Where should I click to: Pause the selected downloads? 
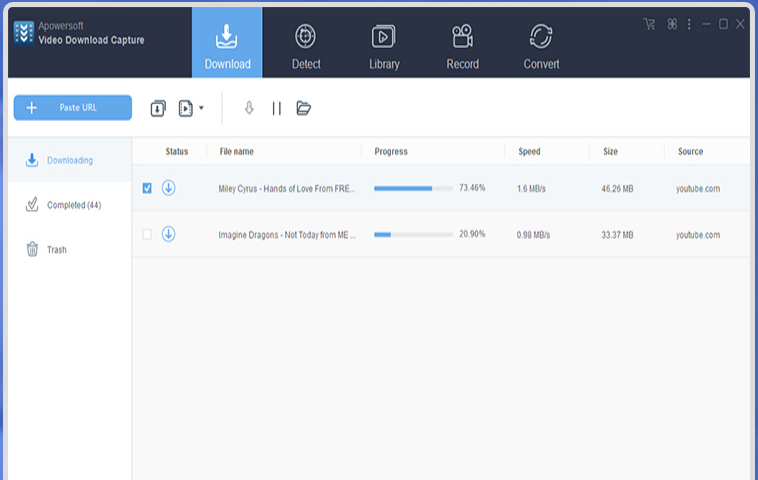tap(277, 108)
